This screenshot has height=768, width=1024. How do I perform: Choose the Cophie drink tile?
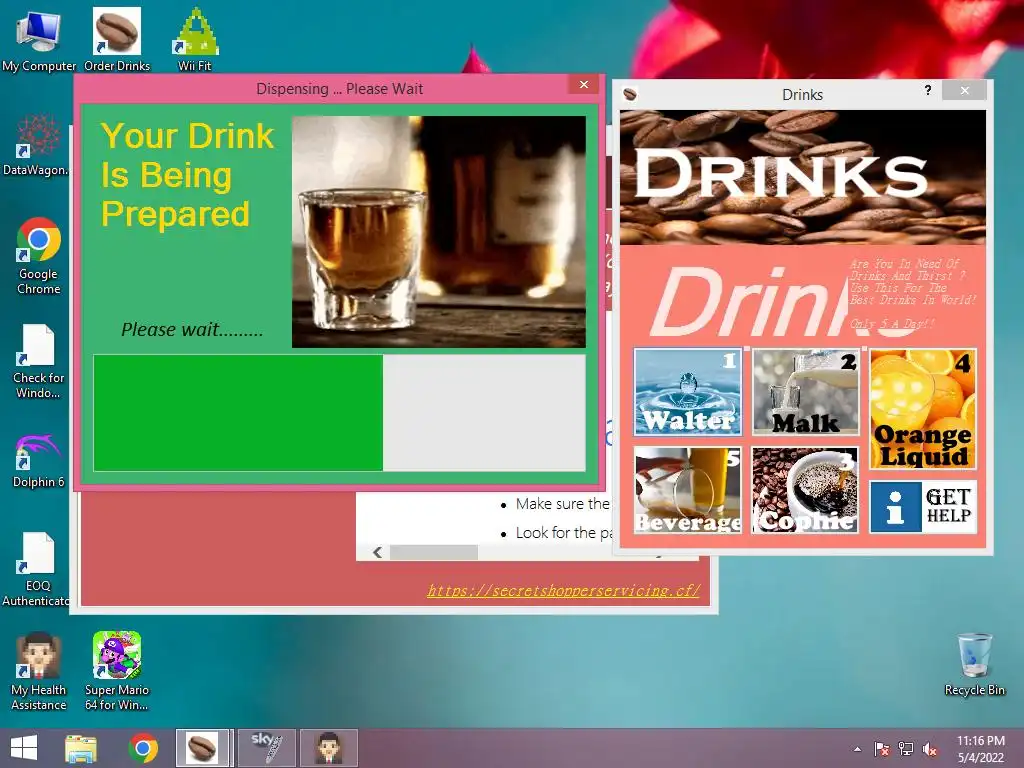click(805, 490)
